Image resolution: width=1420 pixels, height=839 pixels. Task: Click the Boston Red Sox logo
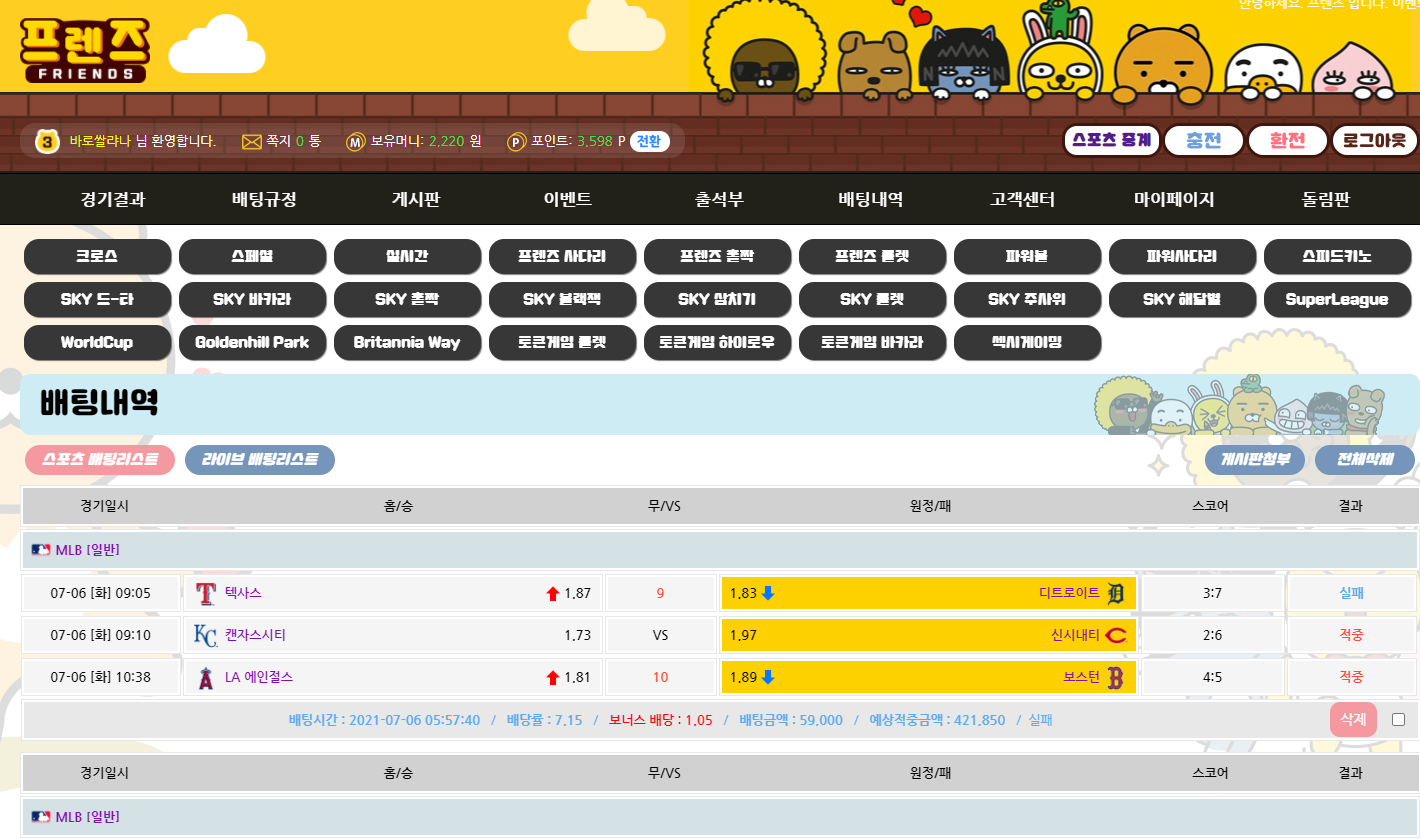(1116, 678)
